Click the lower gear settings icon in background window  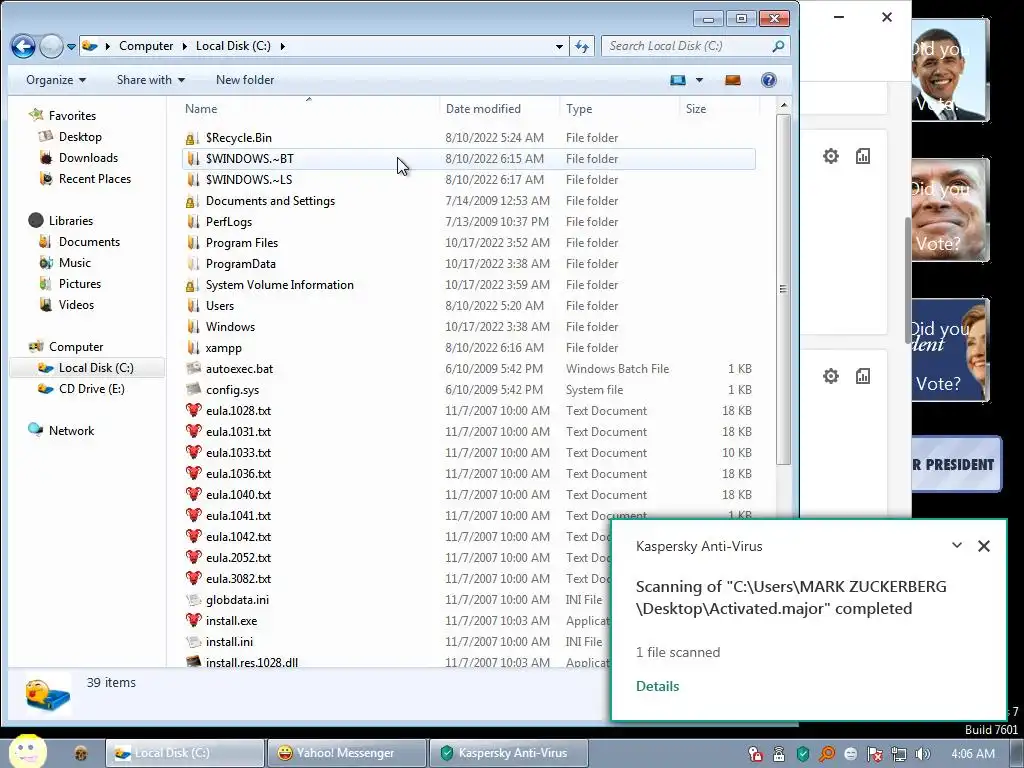[x=831, y=376]
